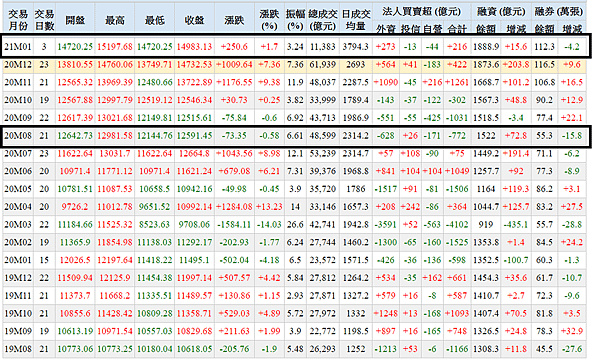The image size is (600, 364).
Task: Select the 21M01 month cell
Action: point(18,47)
